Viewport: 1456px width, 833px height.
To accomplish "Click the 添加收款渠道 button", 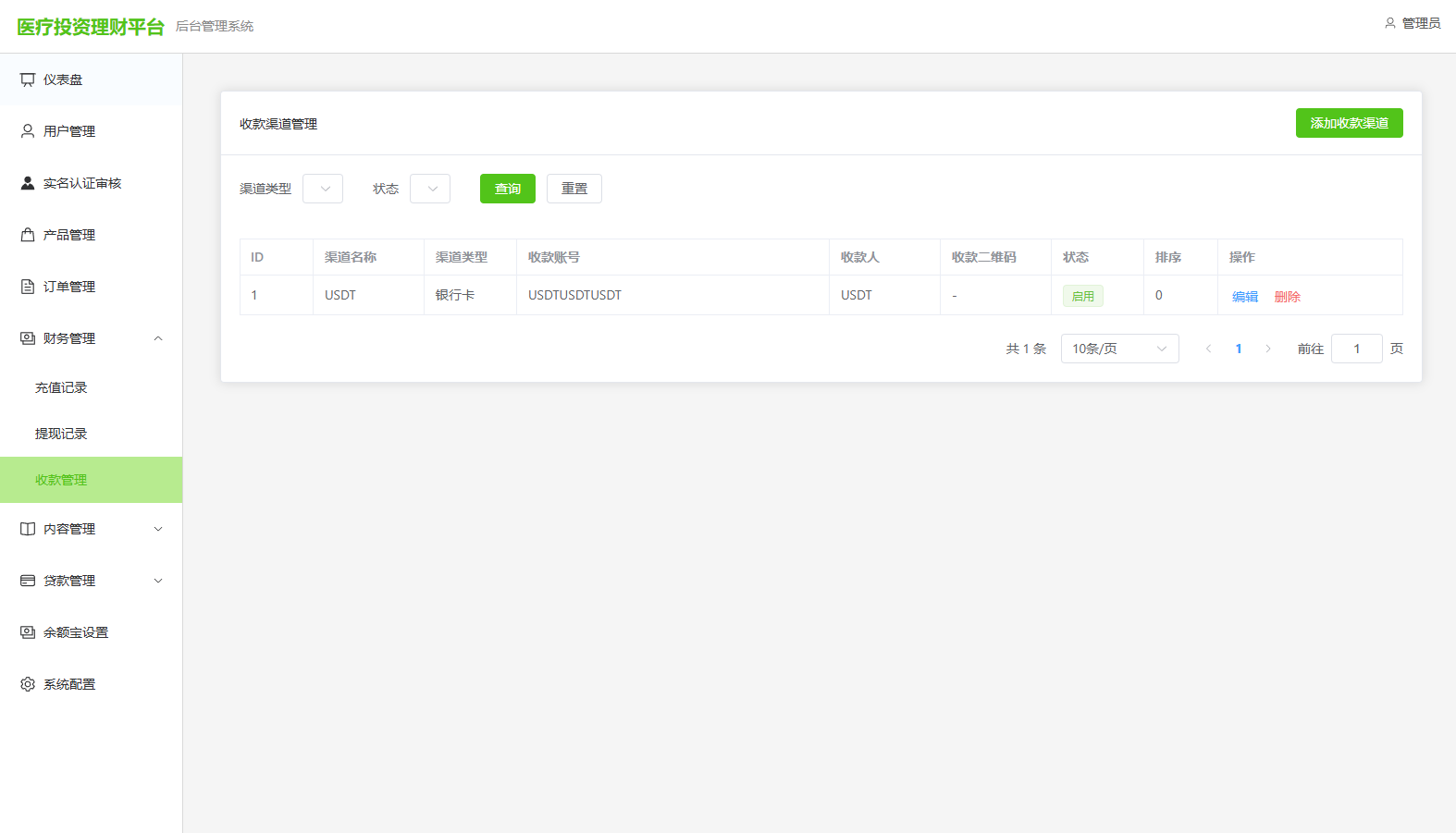I will 1350,123.
